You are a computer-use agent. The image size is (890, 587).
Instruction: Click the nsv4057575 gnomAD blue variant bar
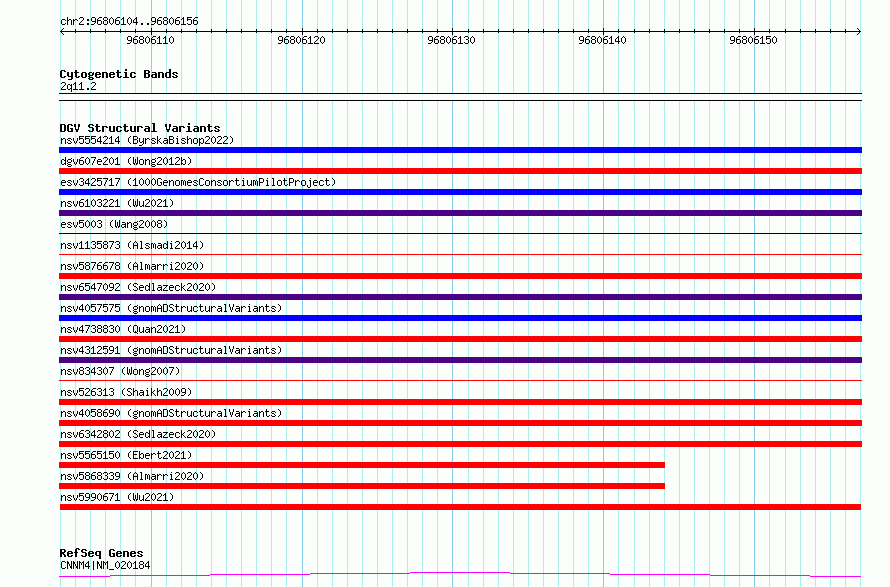460,318
